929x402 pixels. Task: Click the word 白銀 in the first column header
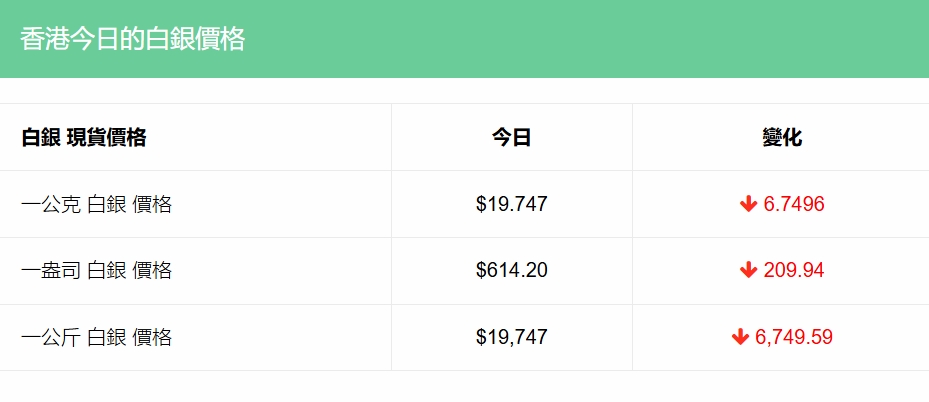(x=41, y=138)
